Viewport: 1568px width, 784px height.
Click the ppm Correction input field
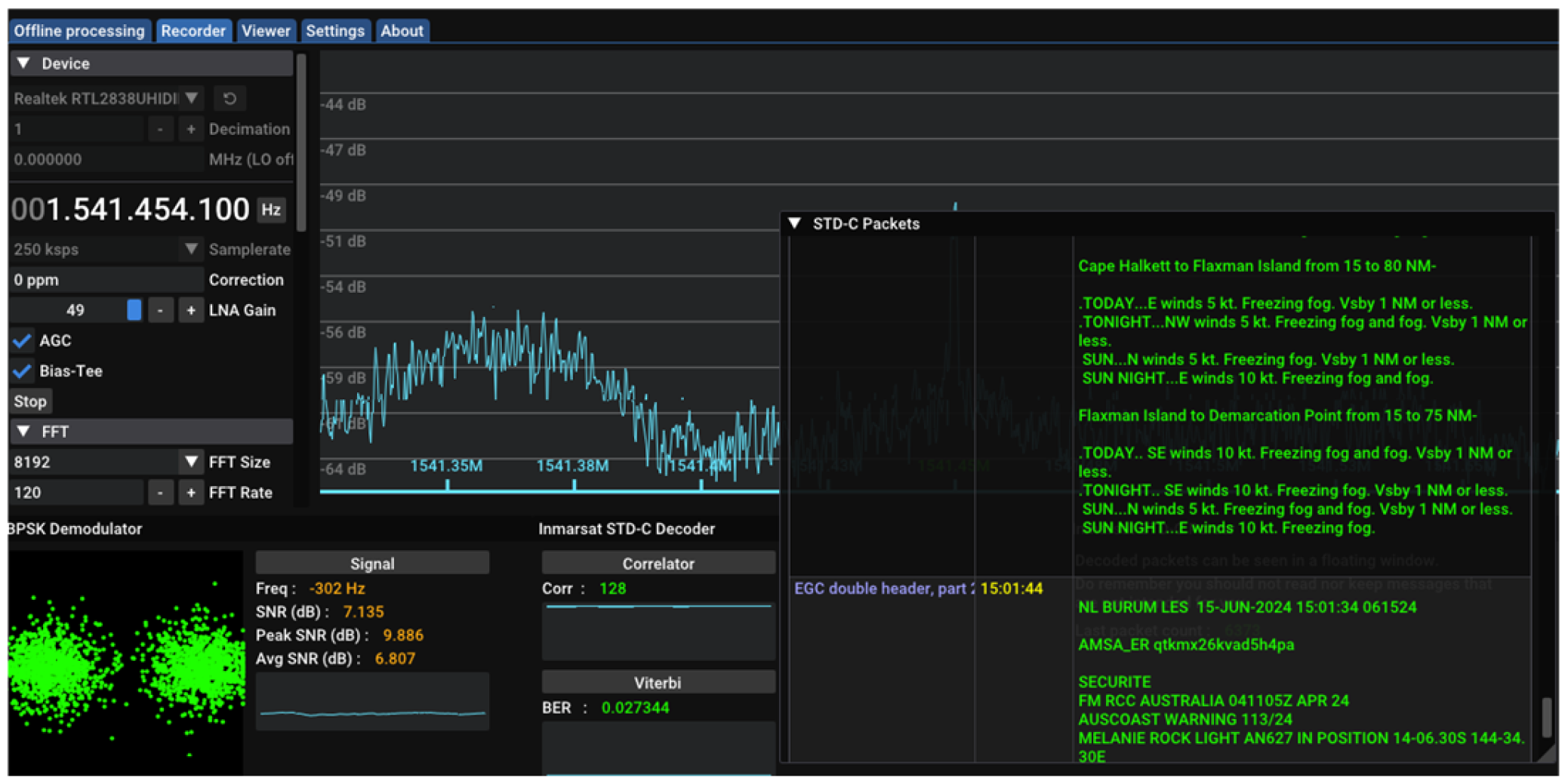point(106,280)
